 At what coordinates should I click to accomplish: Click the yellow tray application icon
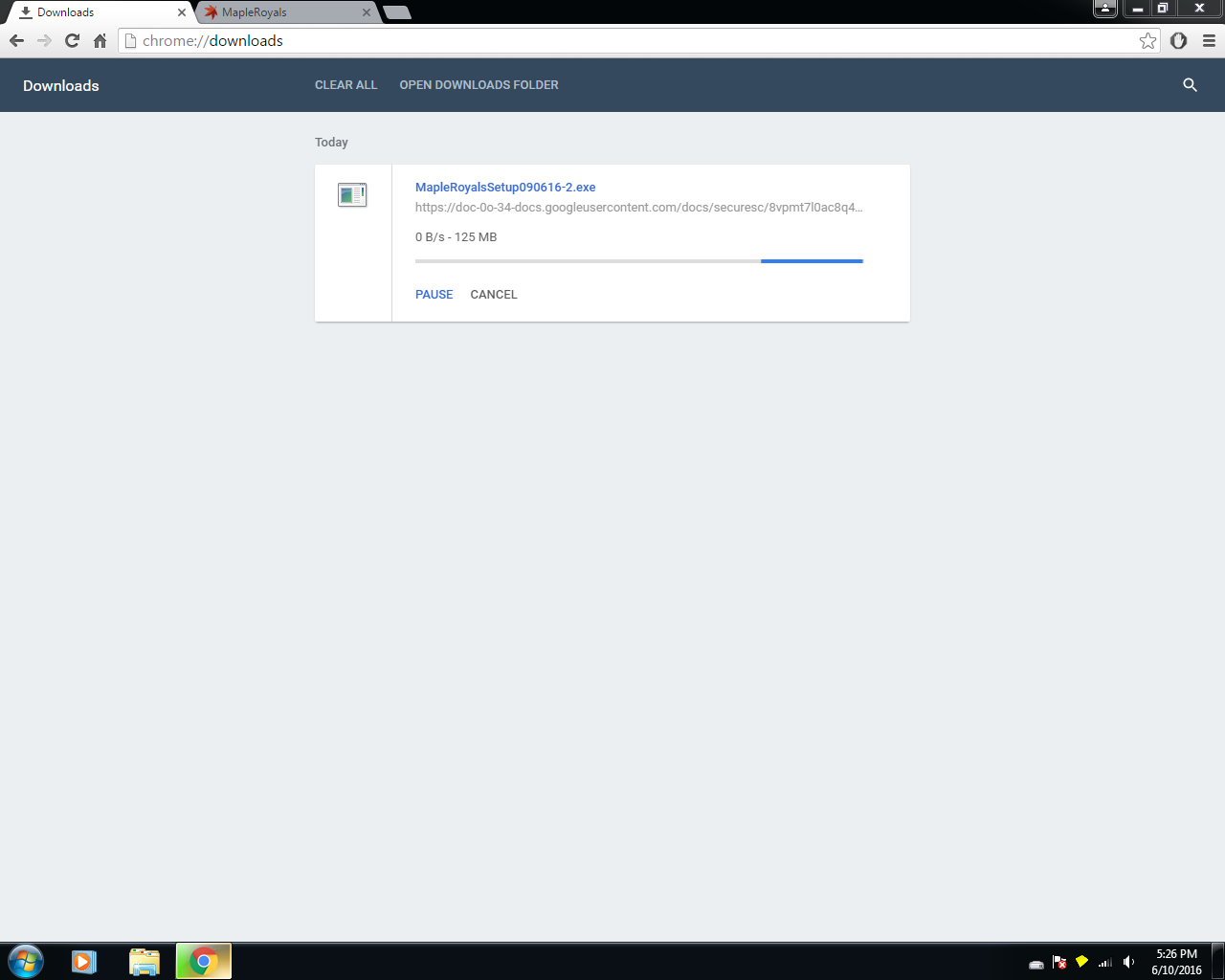(x=1082, y=962)
